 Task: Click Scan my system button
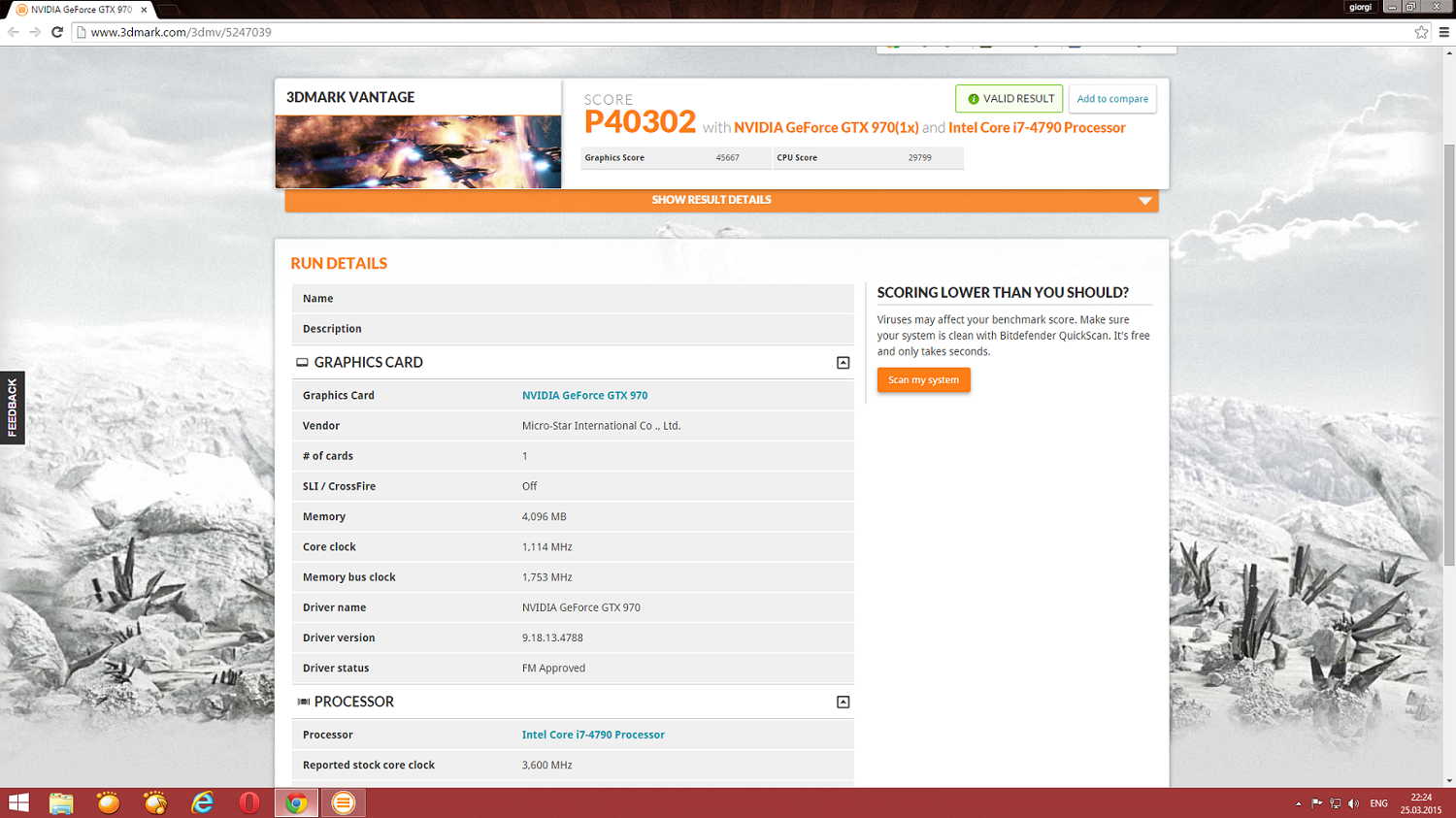[923, 380]
